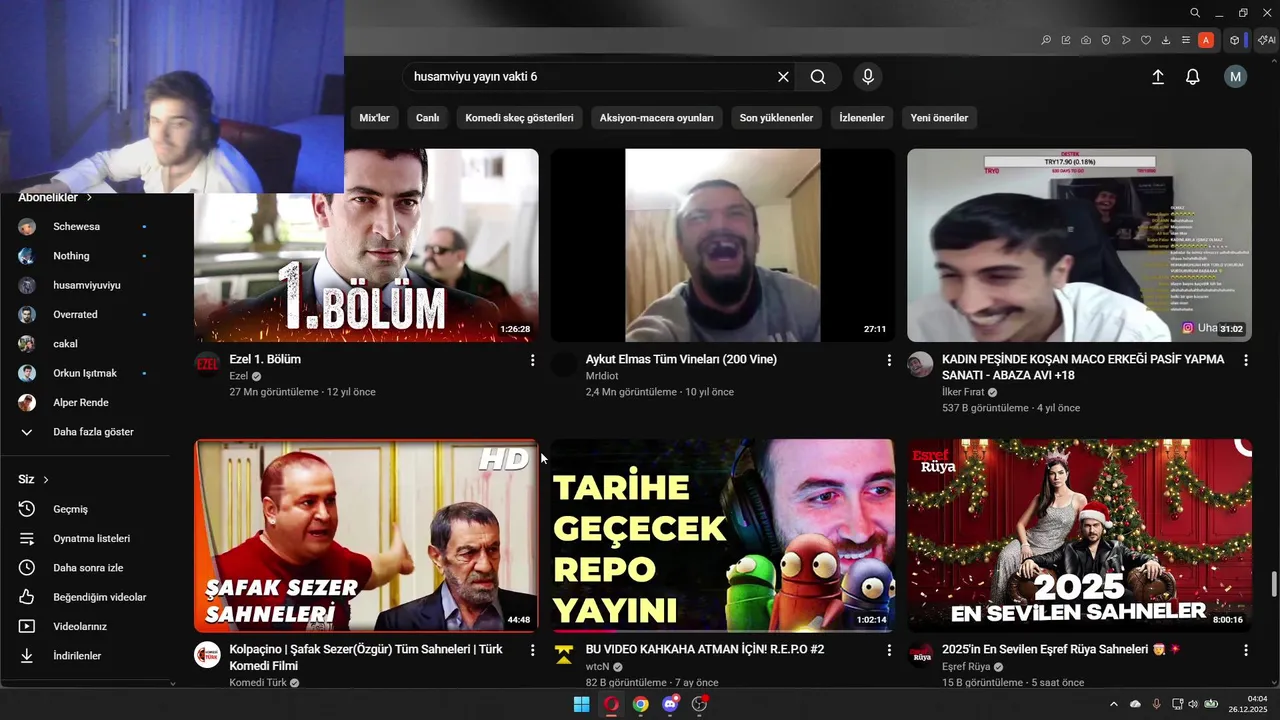This screenshot has height=720, width=1280.
Task: Open the Opera ad blocker shield
Action: click(x=1106, y=40)
